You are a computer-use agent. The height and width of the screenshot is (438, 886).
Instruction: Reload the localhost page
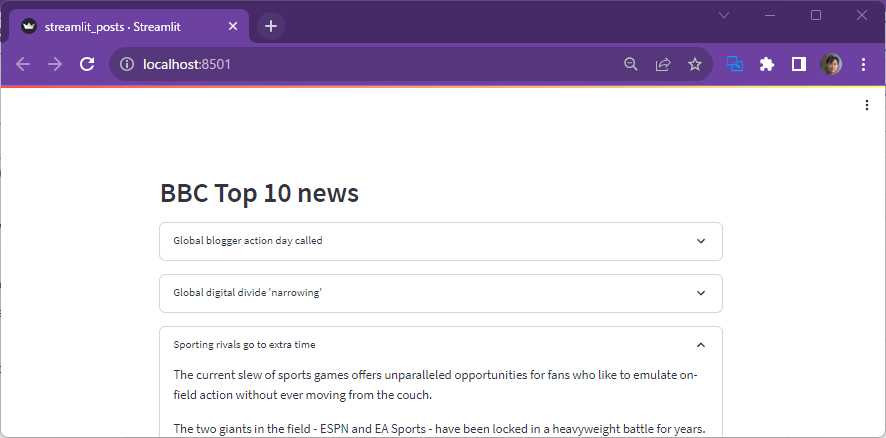(86, 64)
